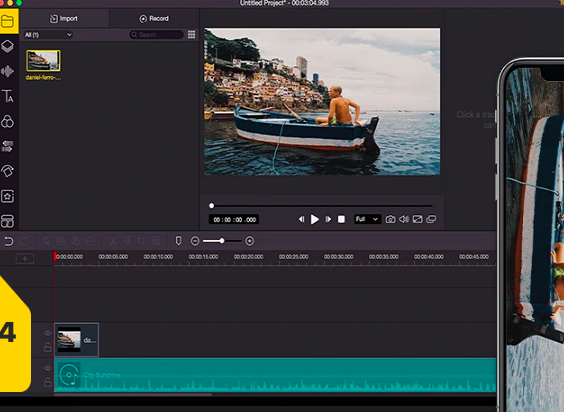Image resolution: width=564 pixels, height=412 pixels.
Task: Open the Audio library sidebar icon
Action: [x=8, y=71]
